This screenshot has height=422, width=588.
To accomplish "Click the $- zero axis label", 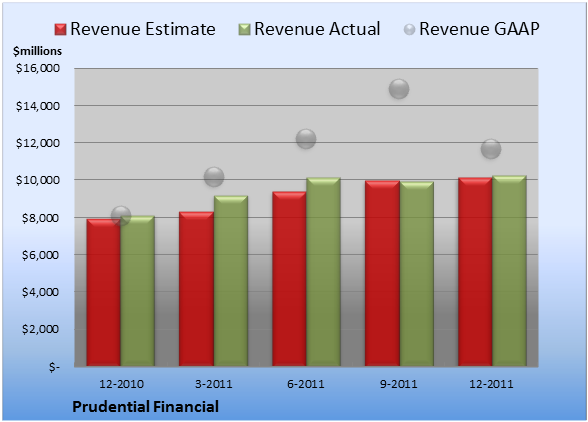I will click(x=54, y=366).
